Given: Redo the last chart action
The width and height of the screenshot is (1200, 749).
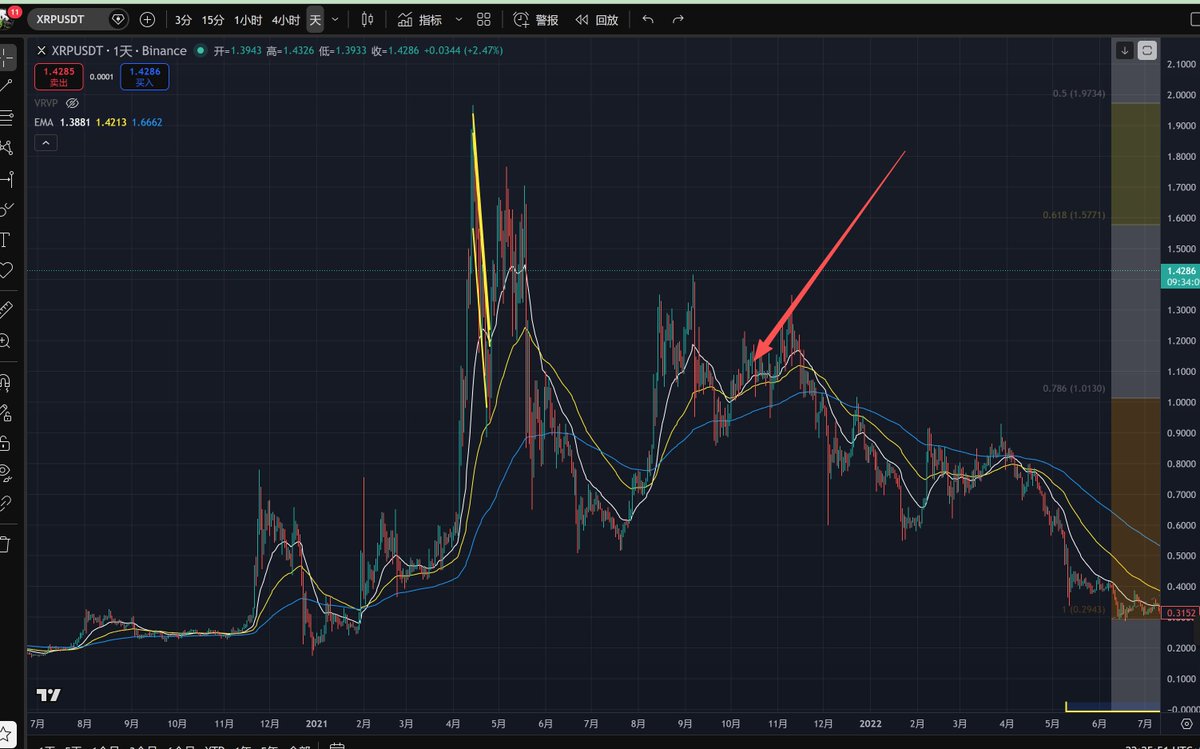Looking at the screenshot, I should (679, 19).
